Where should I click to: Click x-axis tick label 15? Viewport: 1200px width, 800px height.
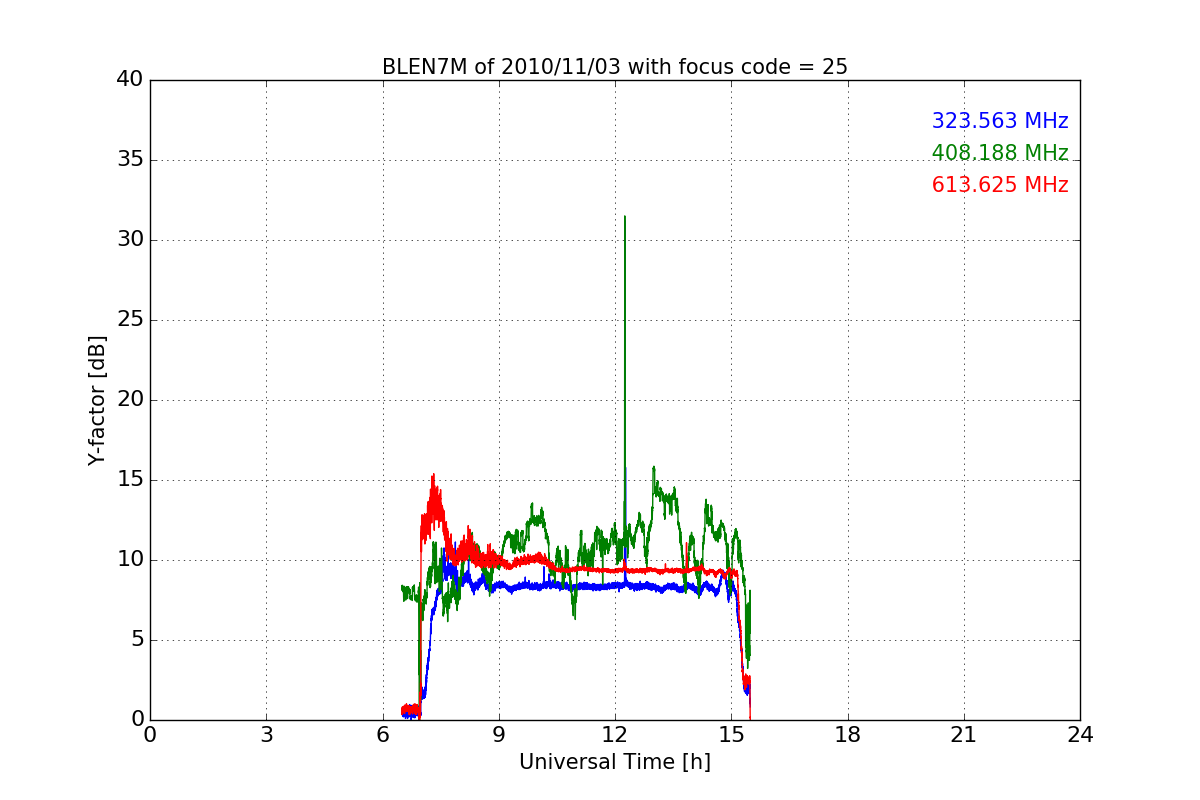pos(731,735)
